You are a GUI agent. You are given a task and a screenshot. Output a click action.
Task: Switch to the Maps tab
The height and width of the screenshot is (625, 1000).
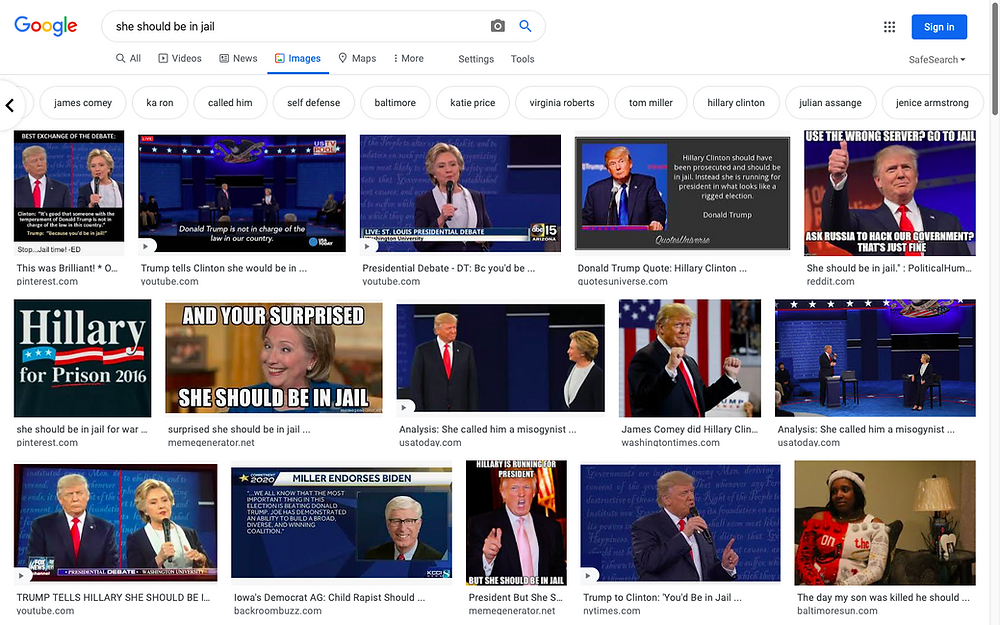pos(357,58)
